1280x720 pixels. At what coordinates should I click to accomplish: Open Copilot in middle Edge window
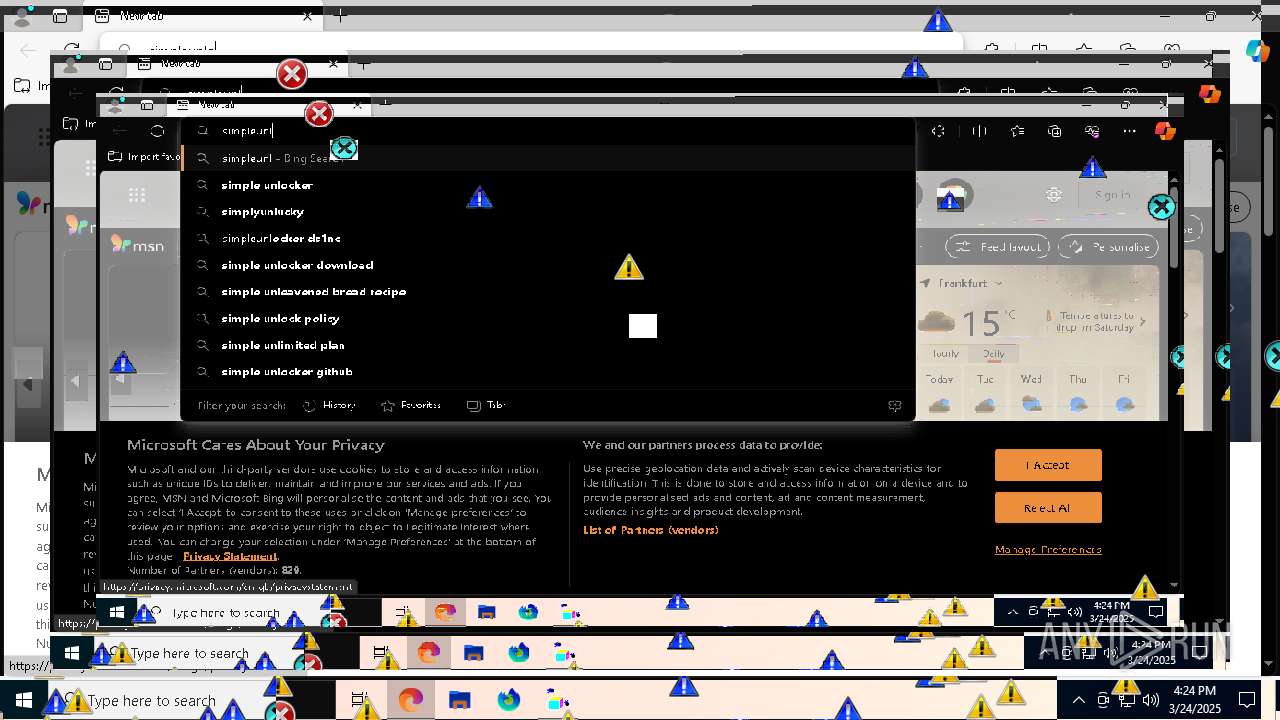pyautogui.click(x=1210, y=93)
